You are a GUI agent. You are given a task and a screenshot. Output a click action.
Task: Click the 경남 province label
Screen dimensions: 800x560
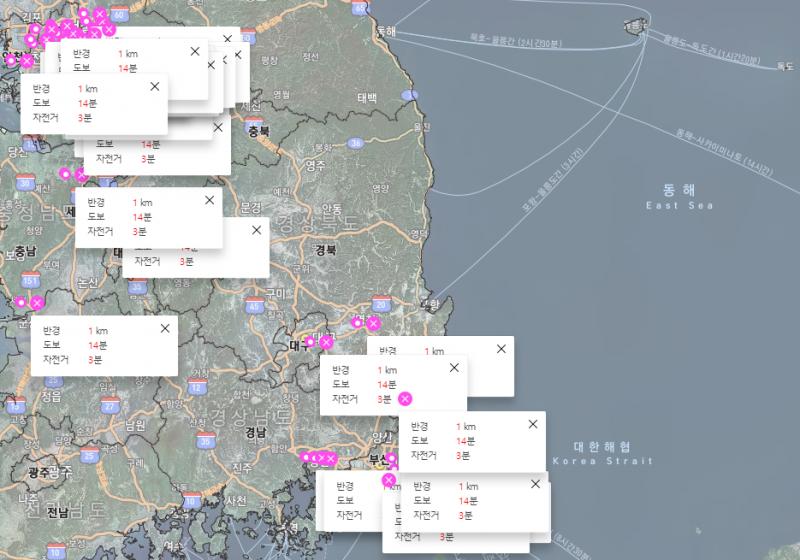tap(256, 433)
